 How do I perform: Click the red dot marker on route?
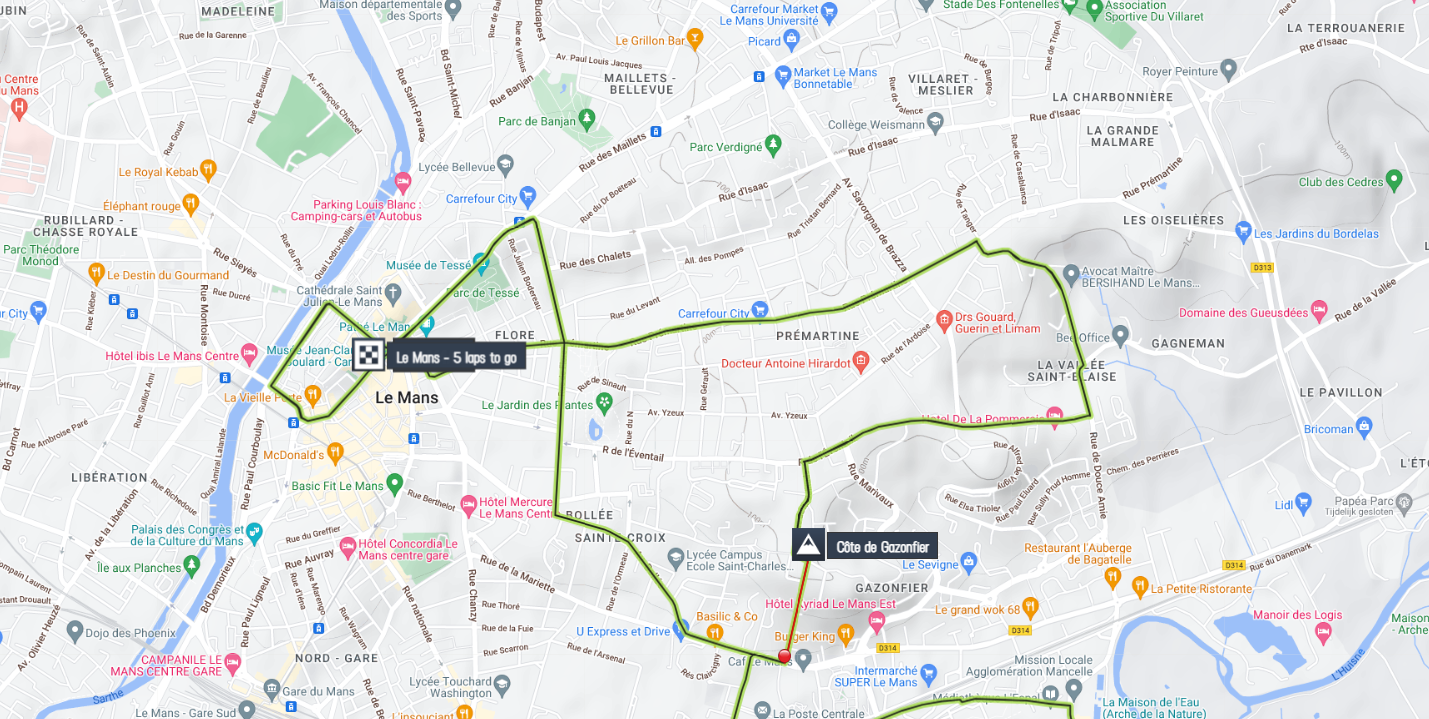[784, 656]
